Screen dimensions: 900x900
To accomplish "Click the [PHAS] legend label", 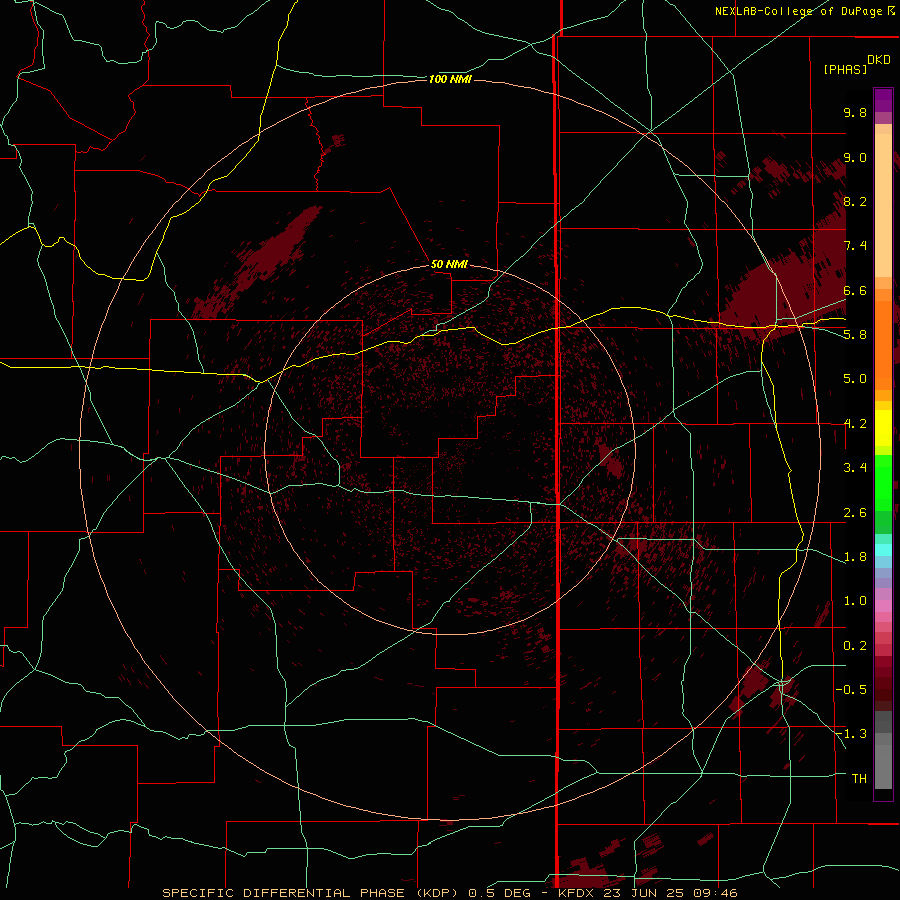I will pos(845,69).
